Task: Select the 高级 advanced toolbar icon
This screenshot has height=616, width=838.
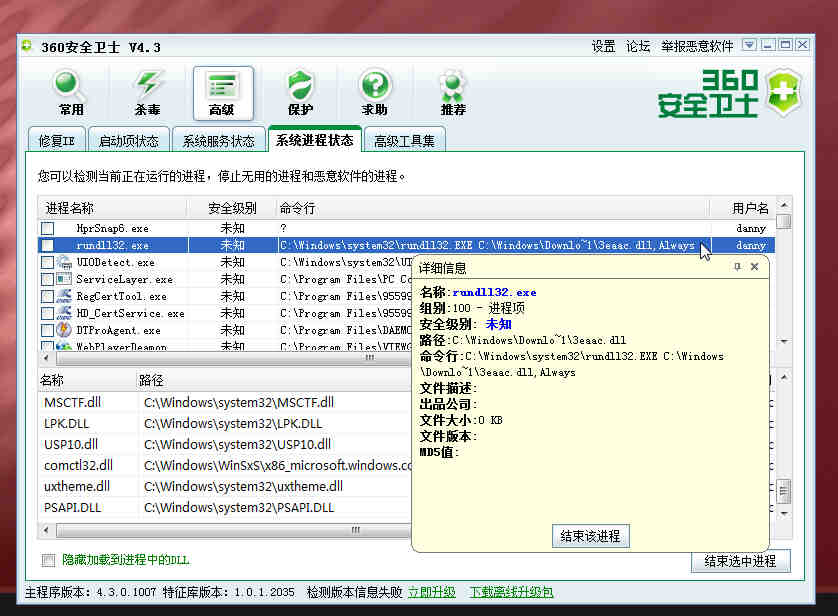Action: point(223,93)
